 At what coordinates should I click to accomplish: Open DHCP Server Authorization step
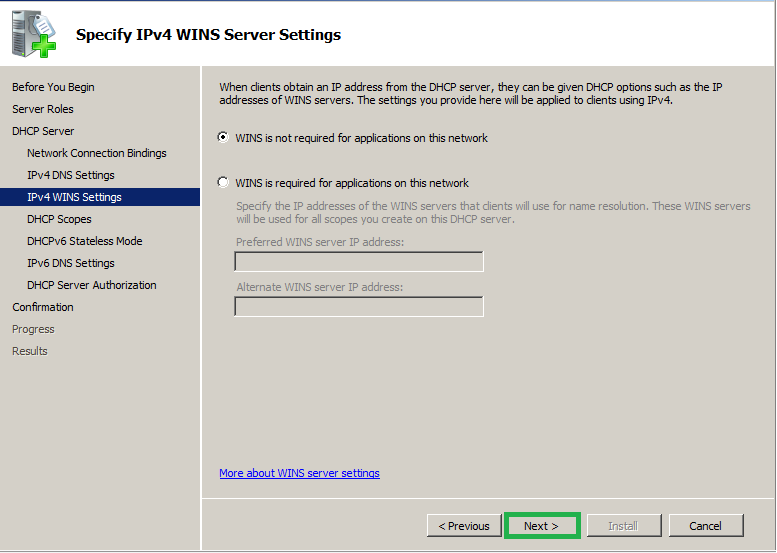click(92, 285)
